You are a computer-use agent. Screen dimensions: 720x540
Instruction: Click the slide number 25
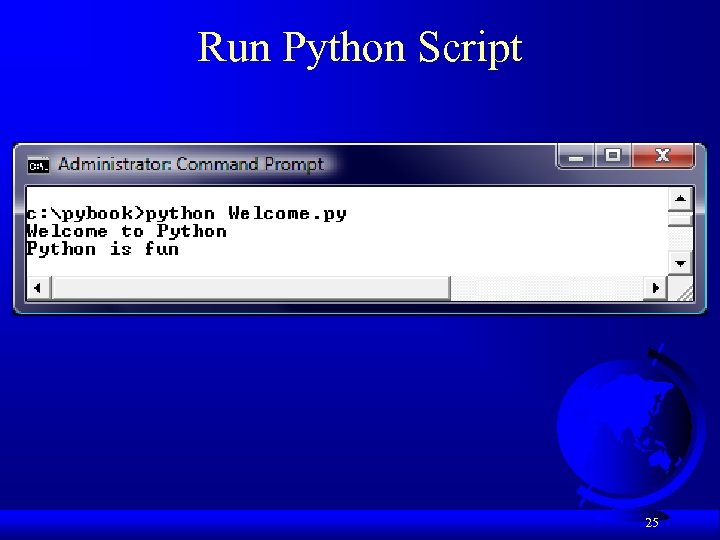click(x=652, y=523)
